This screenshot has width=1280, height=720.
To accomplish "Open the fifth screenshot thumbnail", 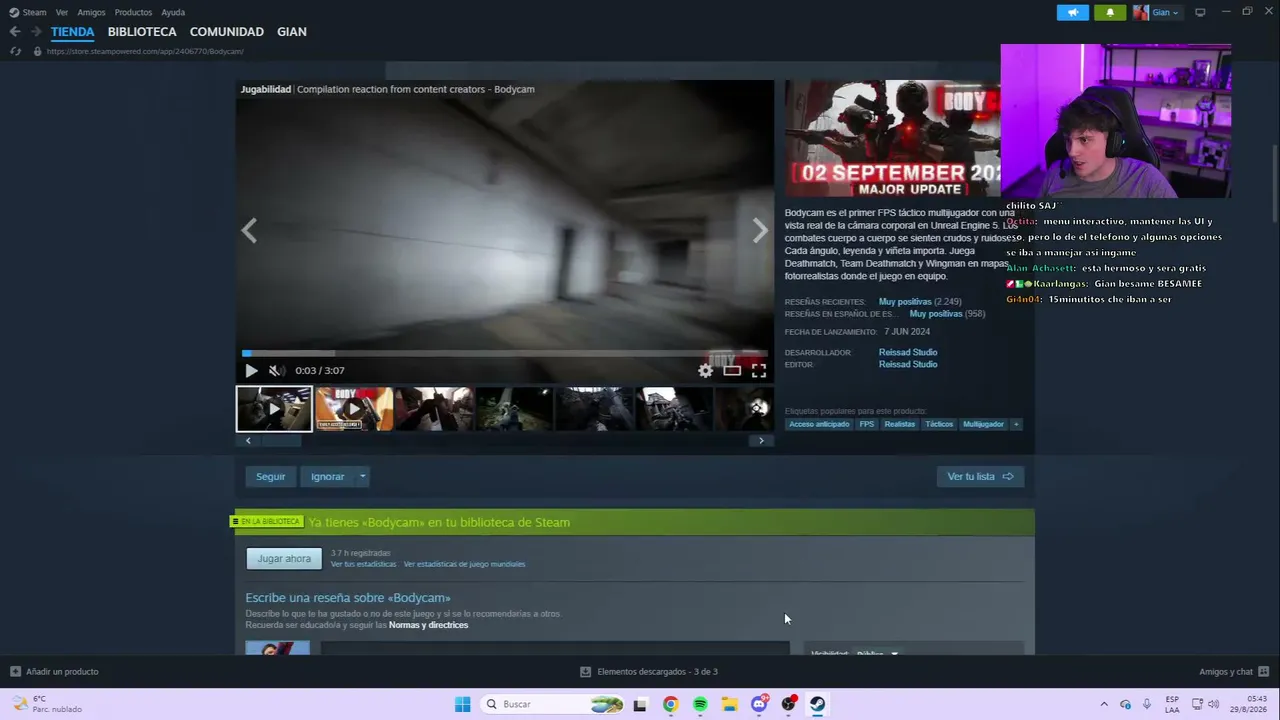I will pyautogui.click(x=594, y=409).
